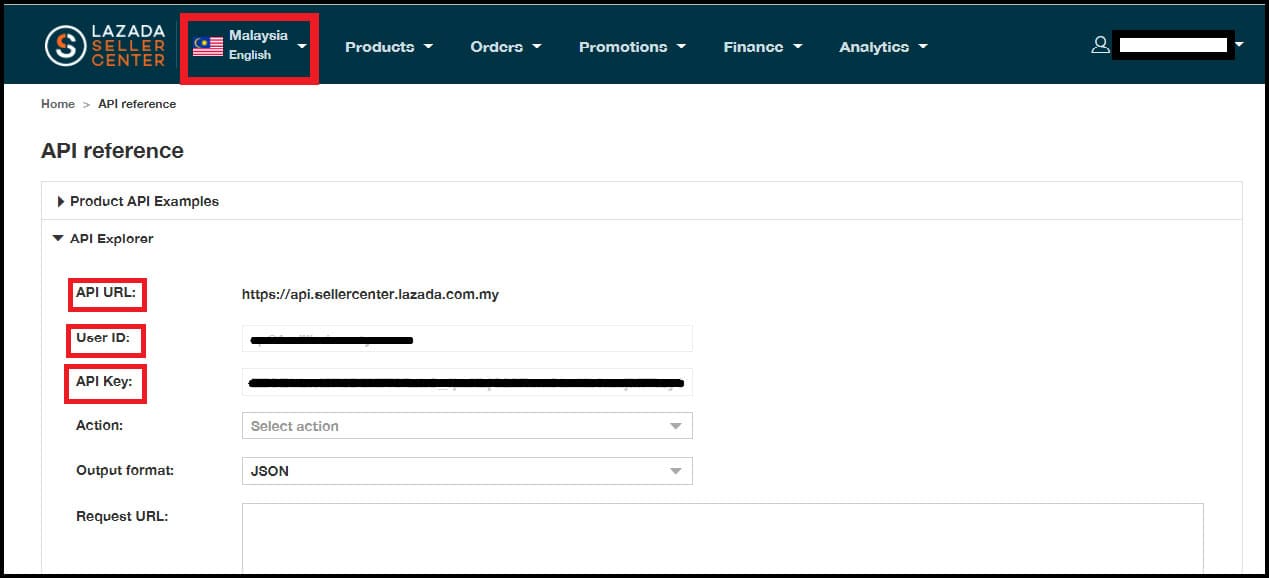The width and height of the screenshot is (1269, 578).
Task: Click into the User ID field
Action: click(x=467, y=338)
